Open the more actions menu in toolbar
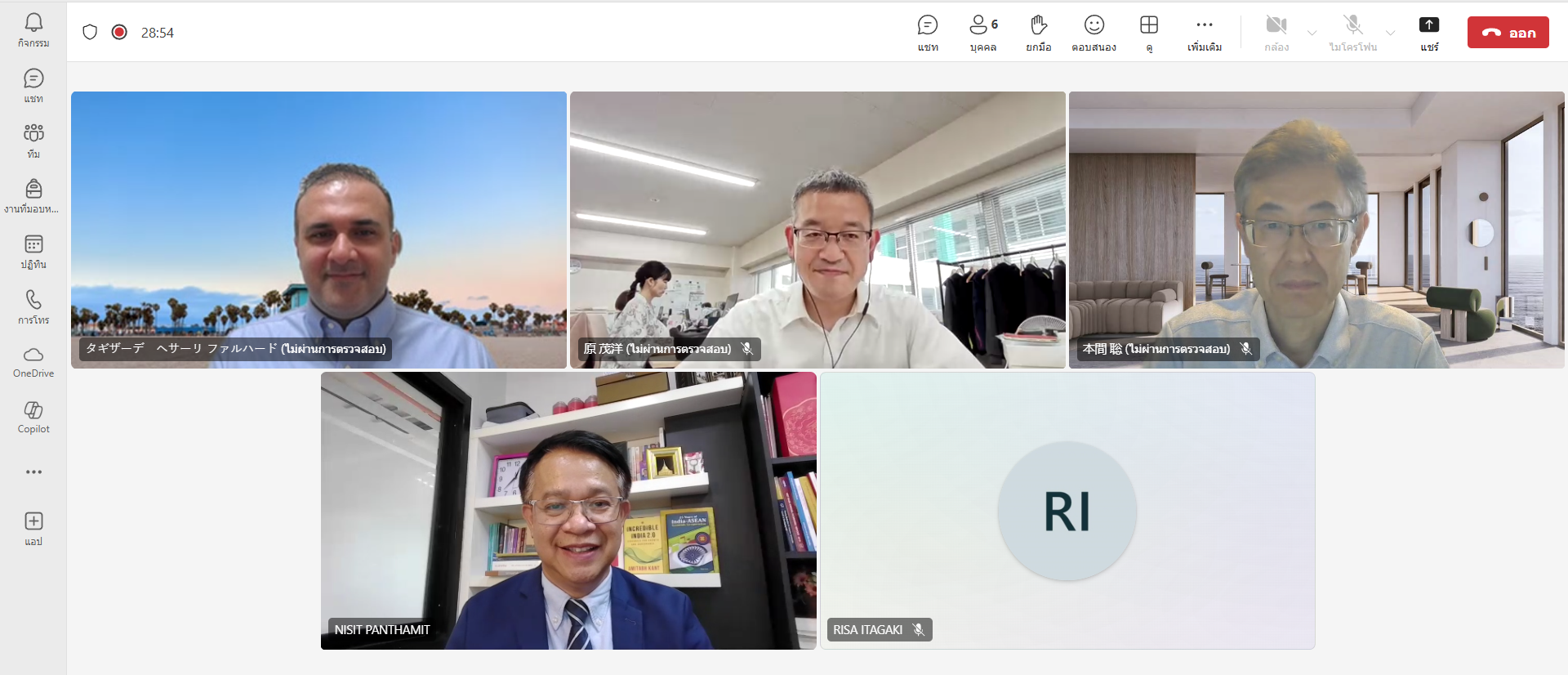The height and width of the screenshot is (675, 1568). point(1205,33)
